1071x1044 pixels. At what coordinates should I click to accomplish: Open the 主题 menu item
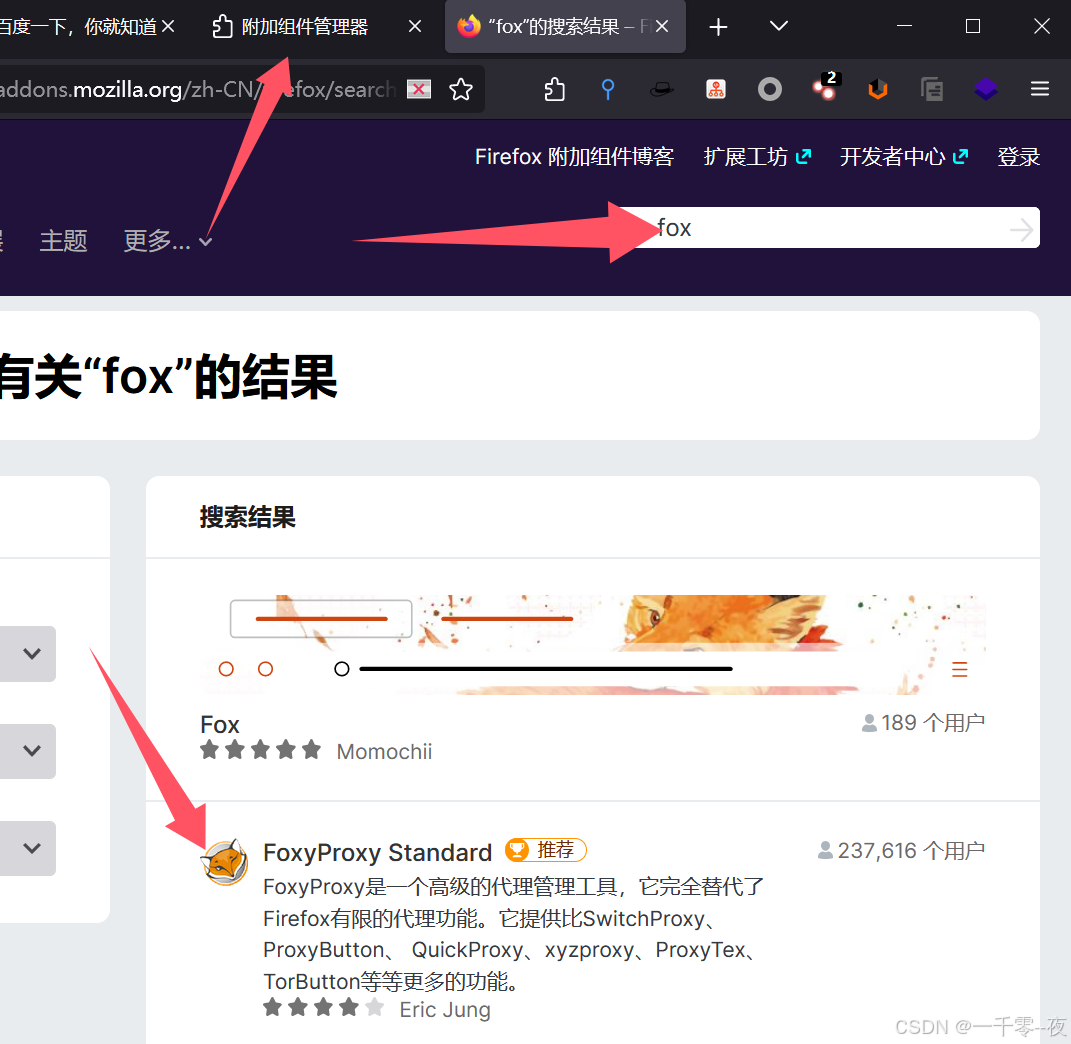[64, 241]
